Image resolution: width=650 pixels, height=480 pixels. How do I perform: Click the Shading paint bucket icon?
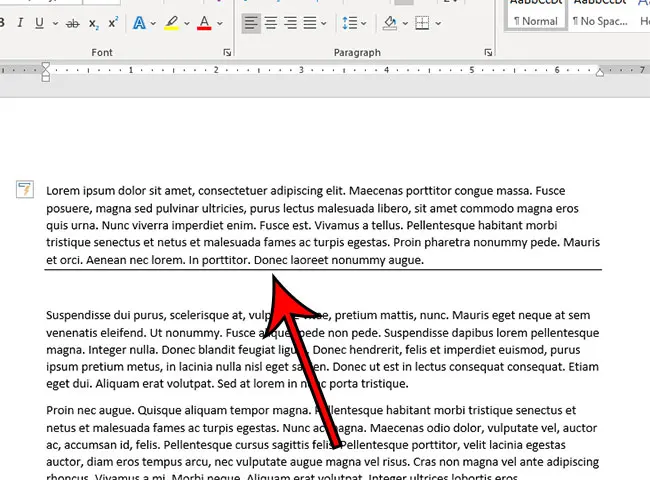click(x=392, y=22)
